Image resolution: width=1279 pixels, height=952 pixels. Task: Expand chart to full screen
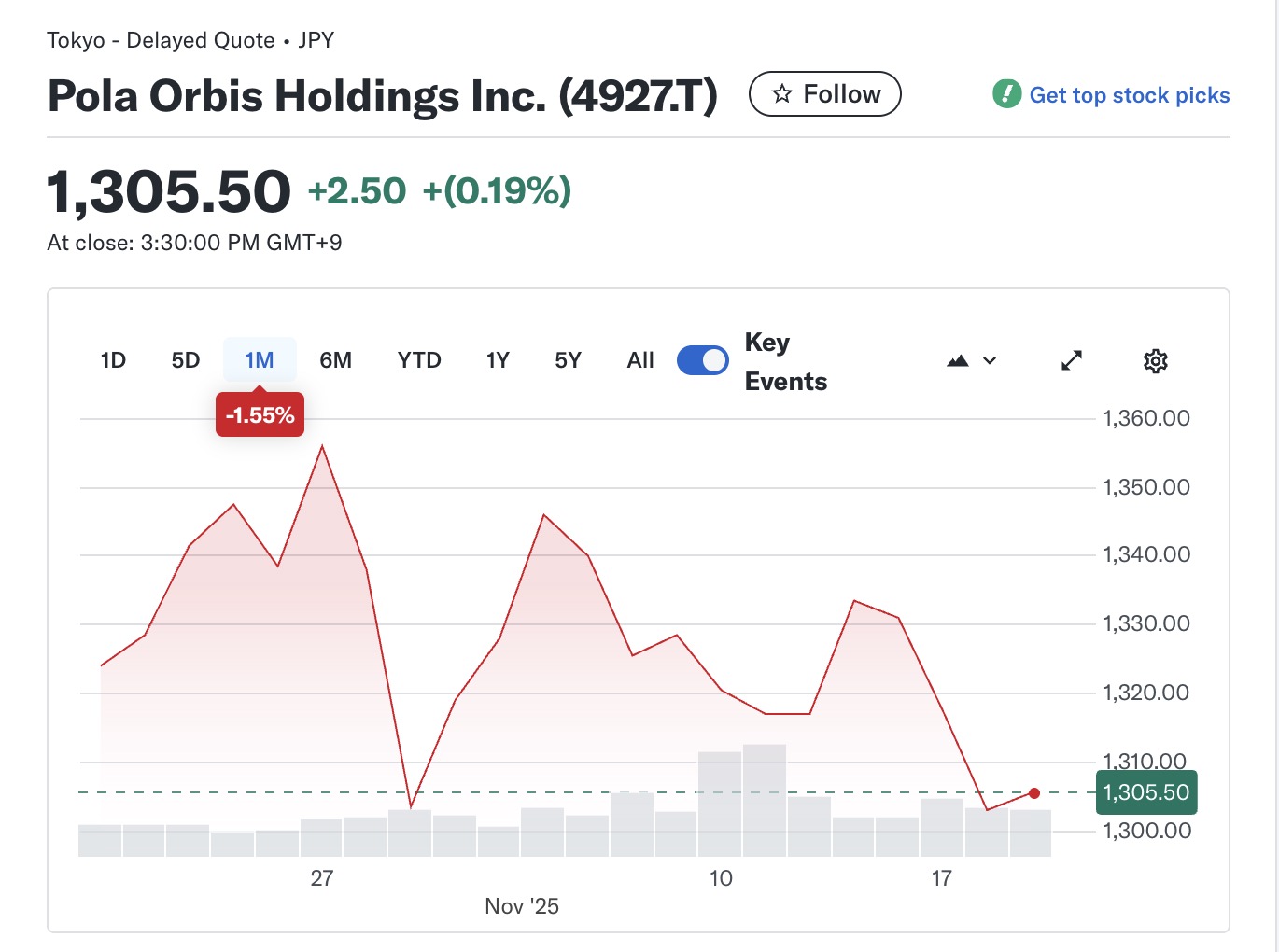tap(1072, 361)
